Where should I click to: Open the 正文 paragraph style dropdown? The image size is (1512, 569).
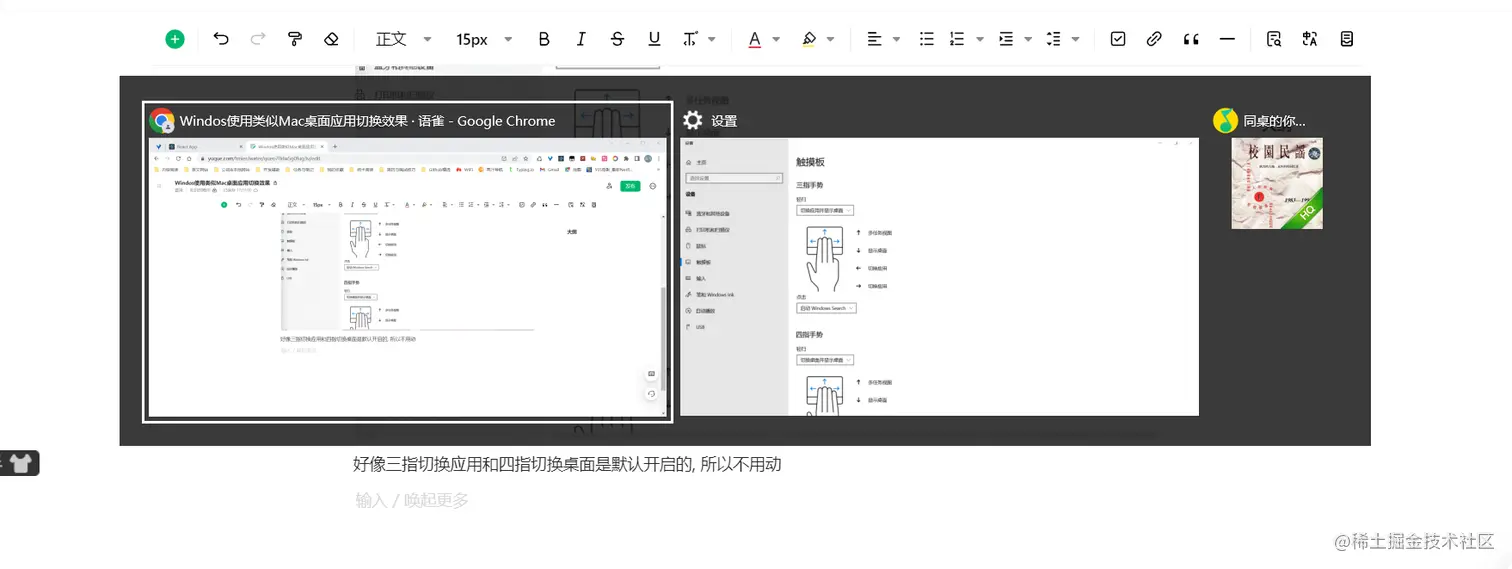coord(403,39)
